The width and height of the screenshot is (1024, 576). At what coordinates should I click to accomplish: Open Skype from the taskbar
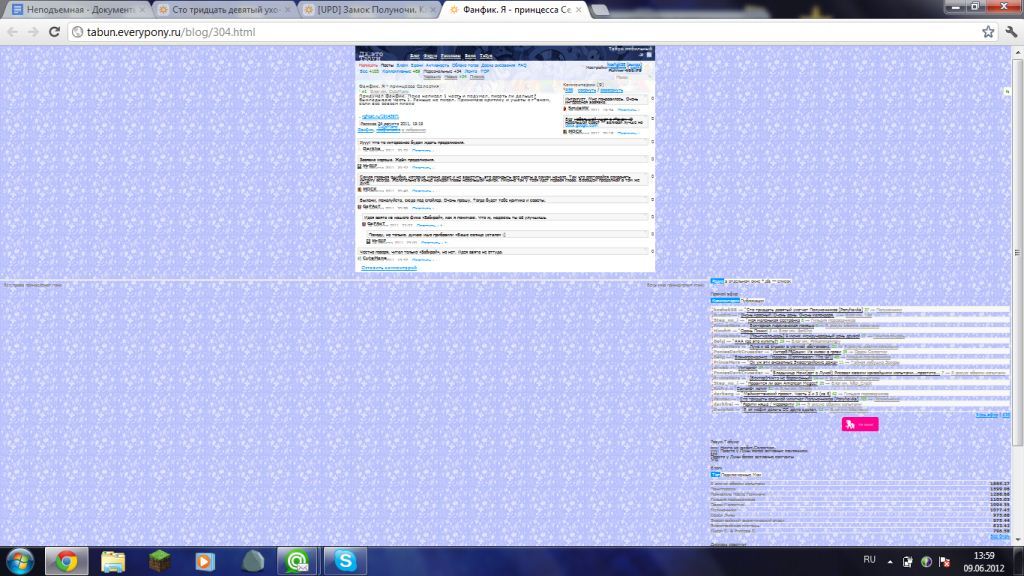click(x=345, y=561)
